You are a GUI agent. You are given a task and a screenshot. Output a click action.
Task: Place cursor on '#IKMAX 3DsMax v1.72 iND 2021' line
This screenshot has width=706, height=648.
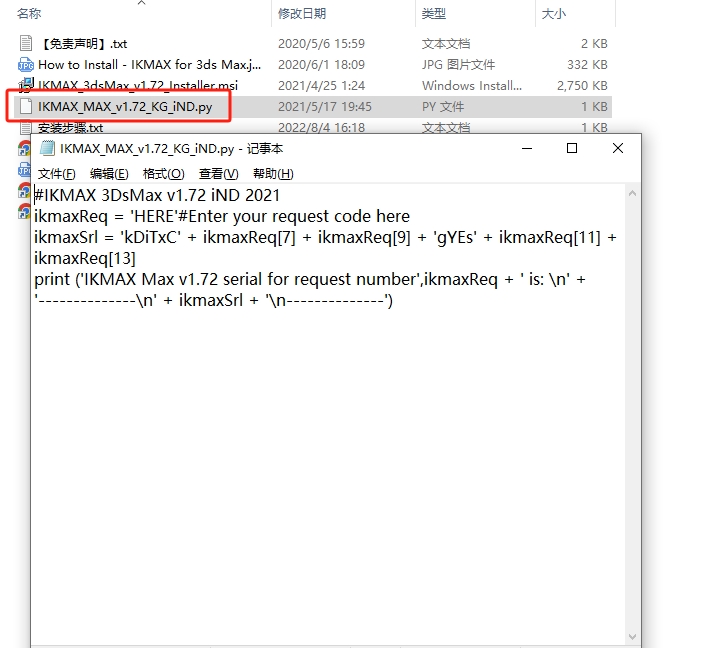pyautogui.click(x=157, y=195)
